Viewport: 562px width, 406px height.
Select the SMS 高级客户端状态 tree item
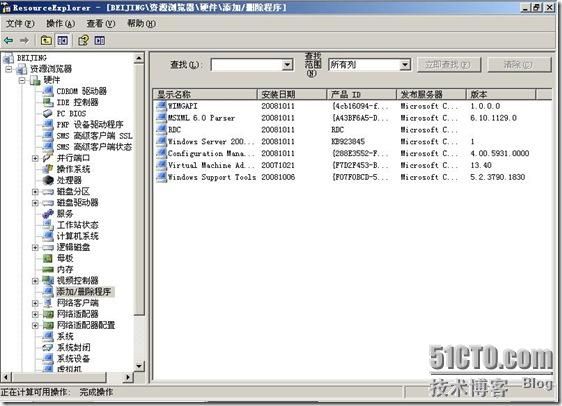tap(94, 147)
